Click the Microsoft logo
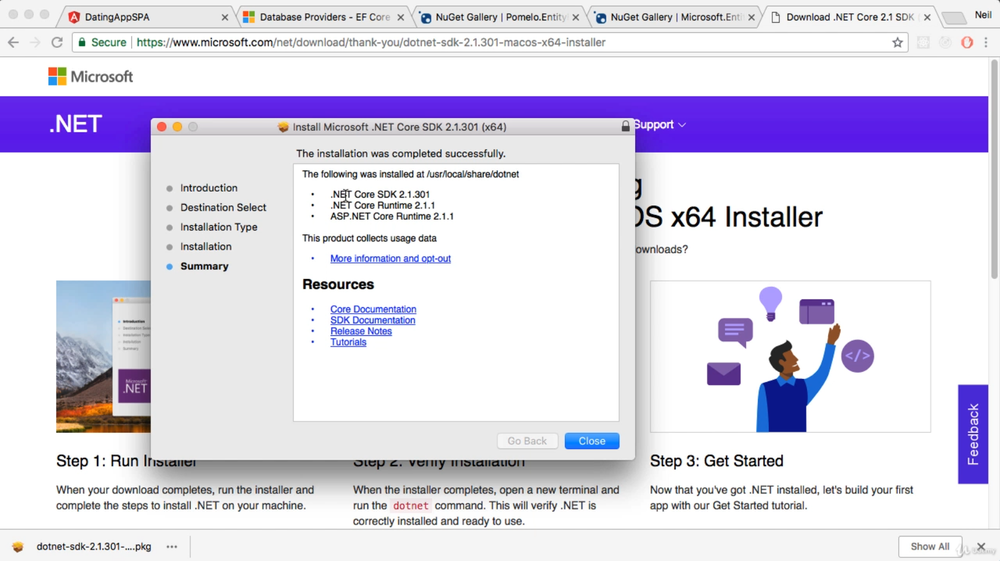1000x561 pixels. click(91, 76)
